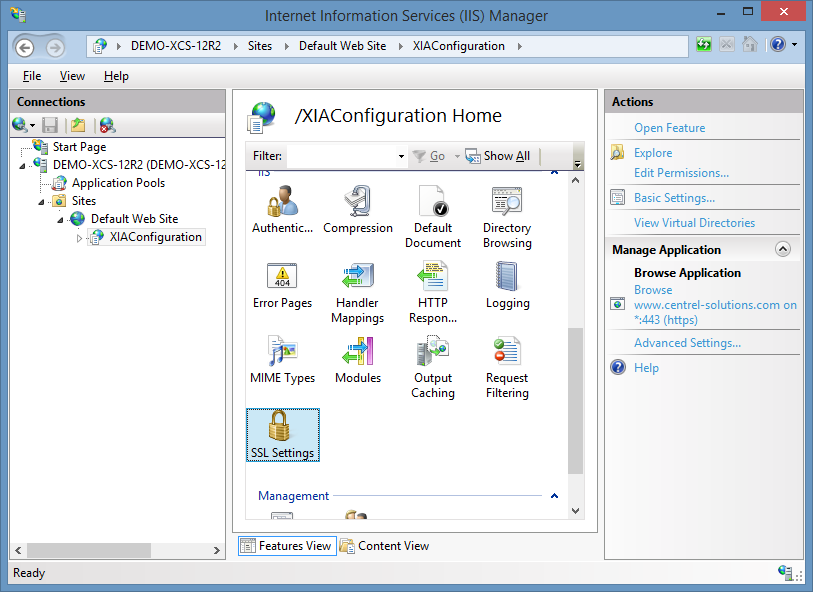Open the Handler Mappings feature
The width and height of the screenshot is (813, 592).
[358, 292]
